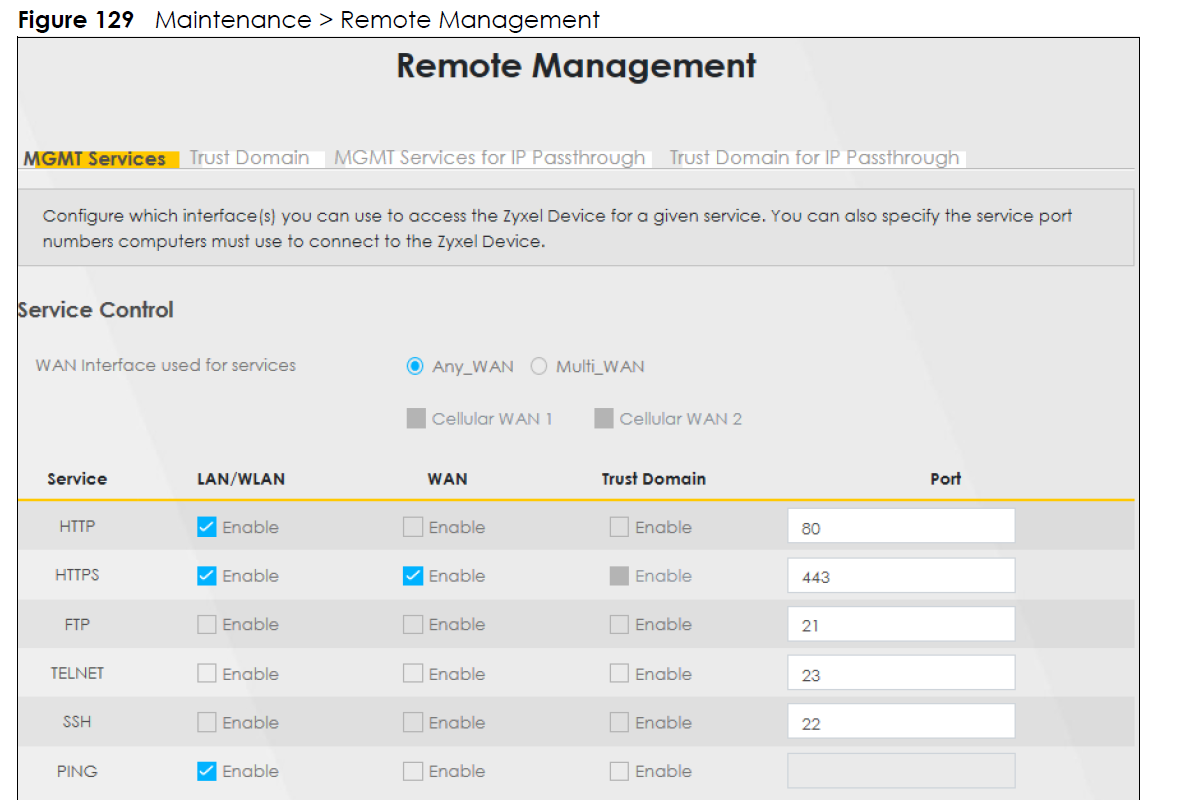Uncheck HTTPS WAN Enable checkbox

pyautogui.click(x=413, y=576)
